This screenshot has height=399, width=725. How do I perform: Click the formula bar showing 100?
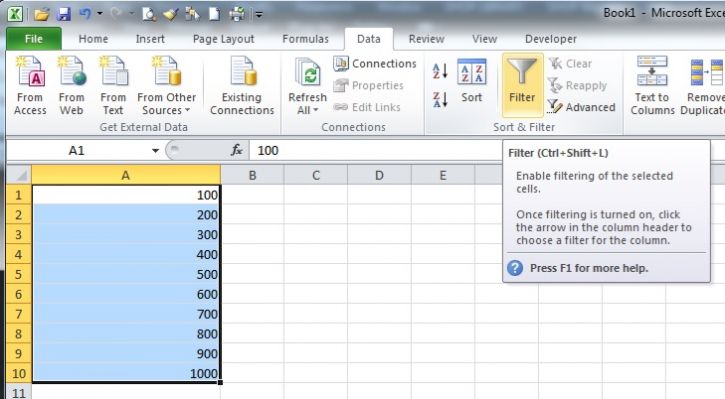coord(375,151)
